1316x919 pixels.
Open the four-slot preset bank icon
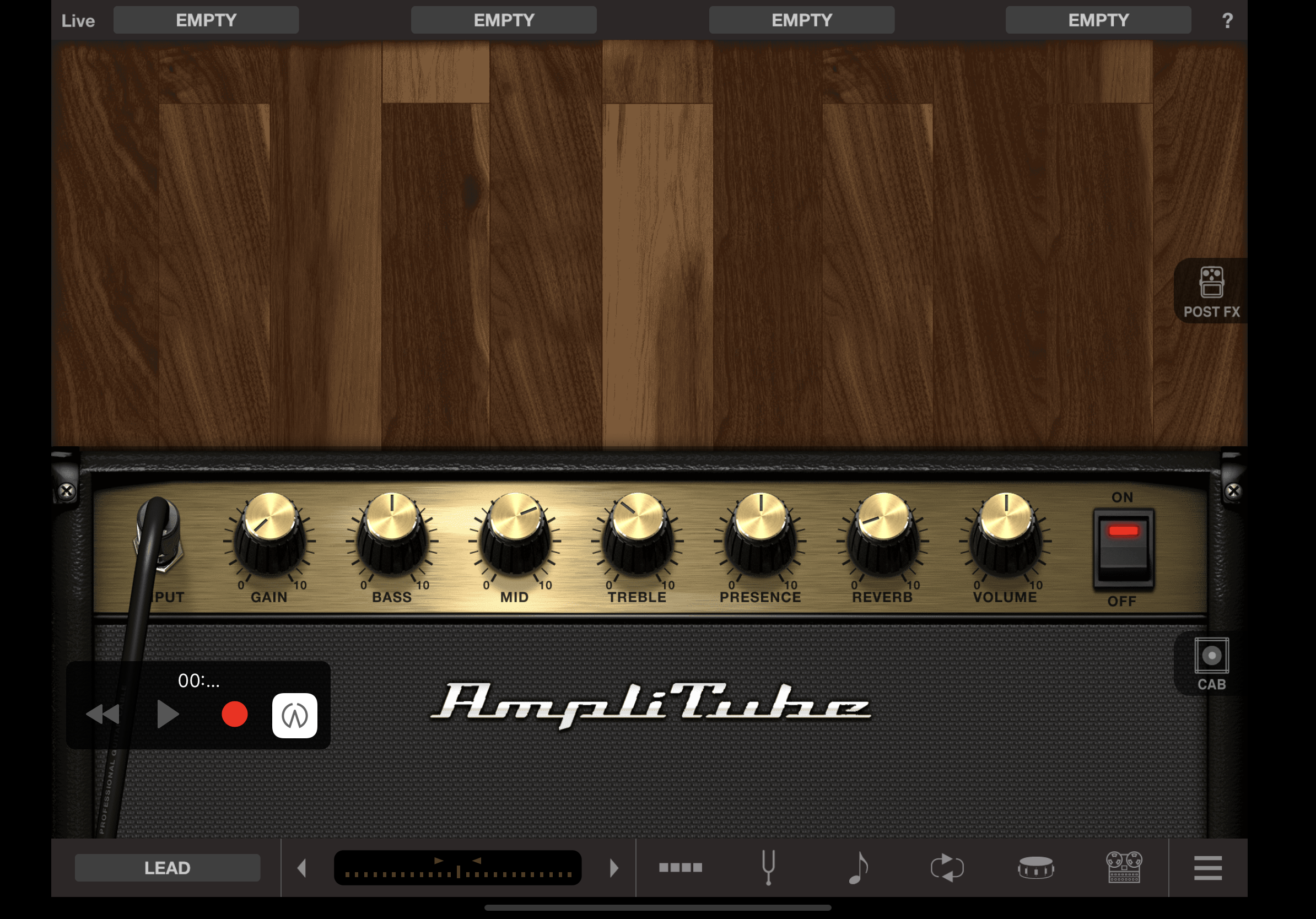681,867
